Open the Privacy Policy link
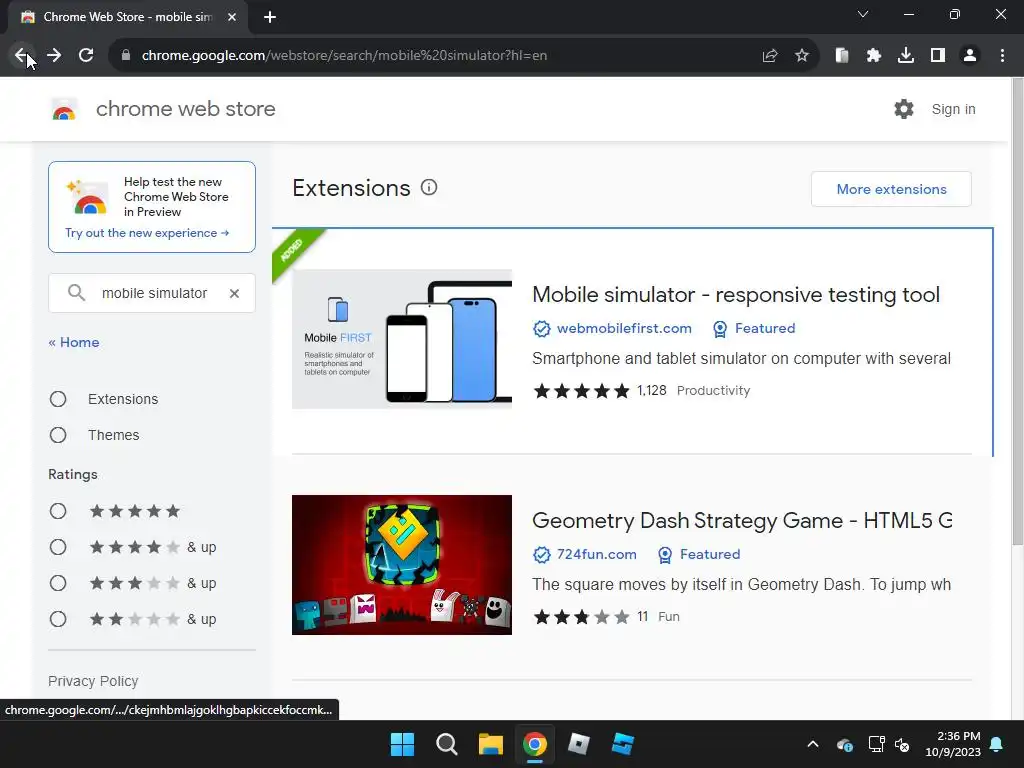 click(93, 681)
